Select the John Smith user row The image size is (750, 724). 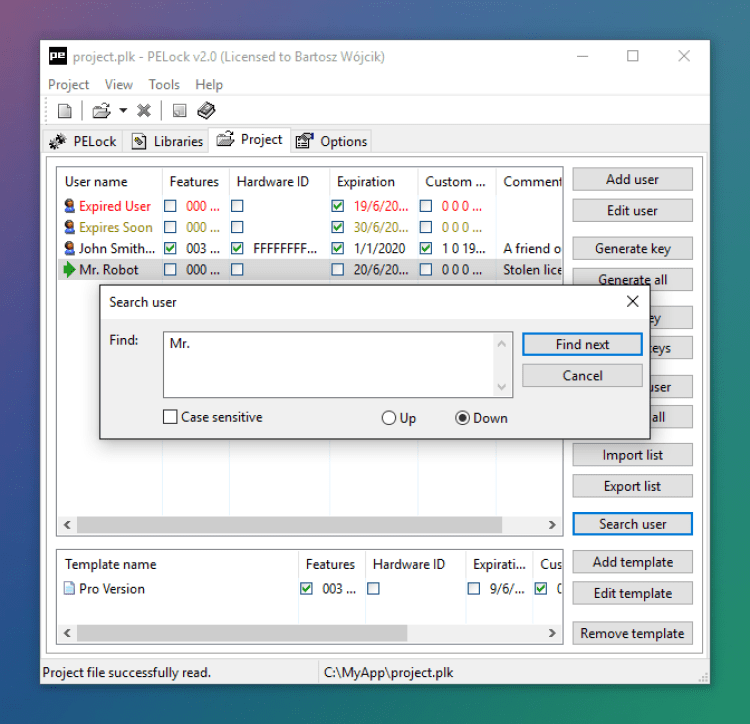(x=310, y=248)
